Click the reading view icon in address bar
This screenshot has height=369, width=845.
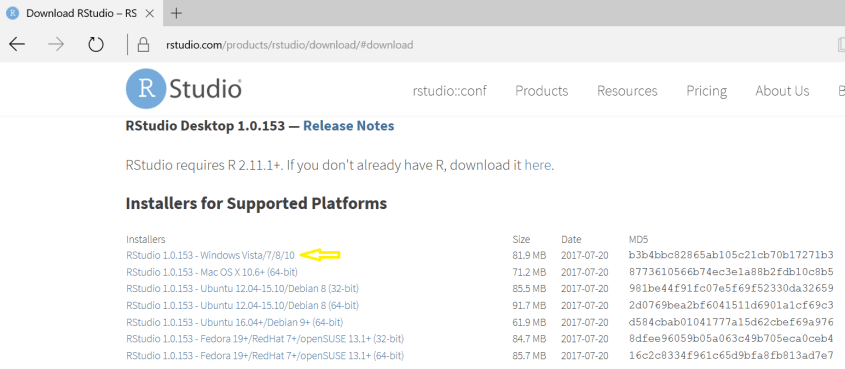point(841,45)
